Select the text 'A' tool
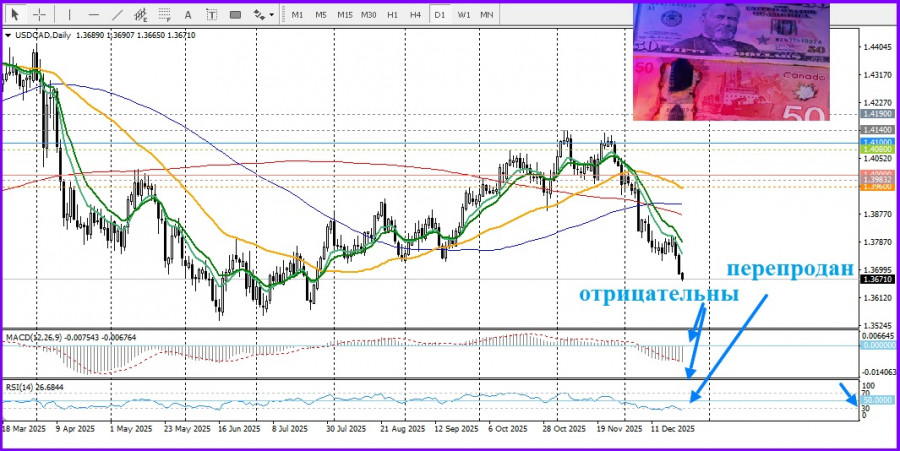Viewport: 900px width, 451px height. tap(190, 15)
